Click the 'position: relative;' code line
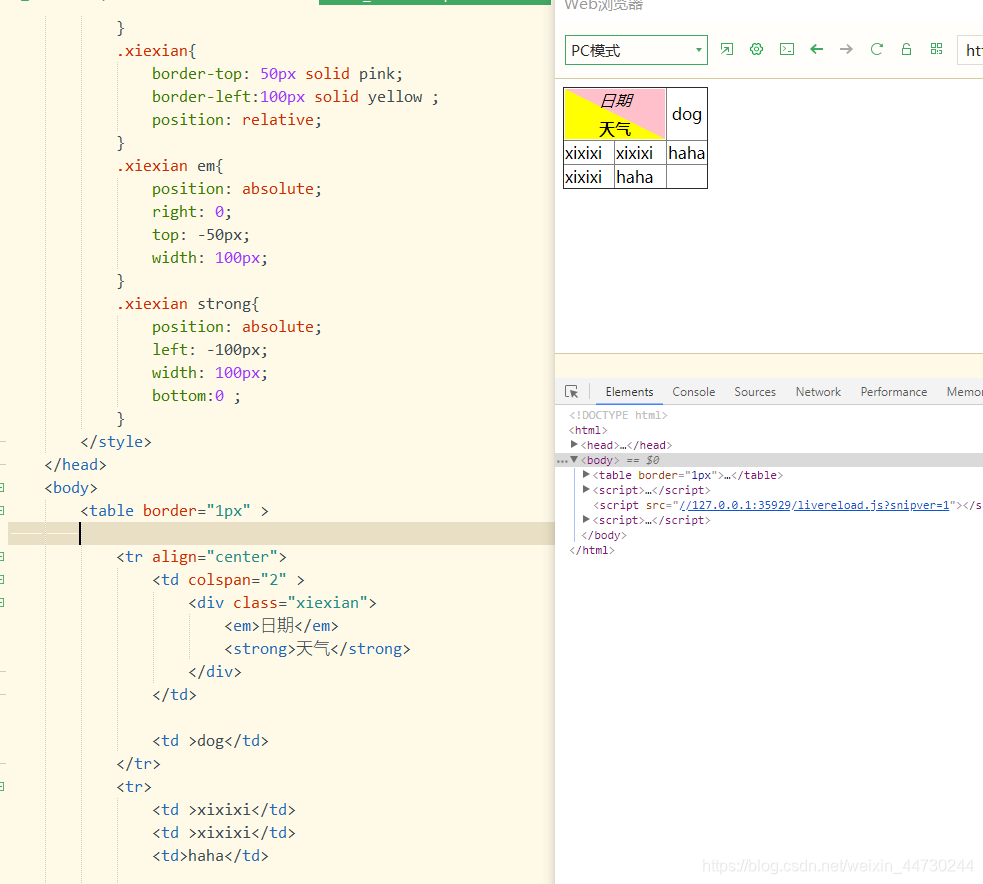Viewport: 983px width, 884px height. coord(236,120)
